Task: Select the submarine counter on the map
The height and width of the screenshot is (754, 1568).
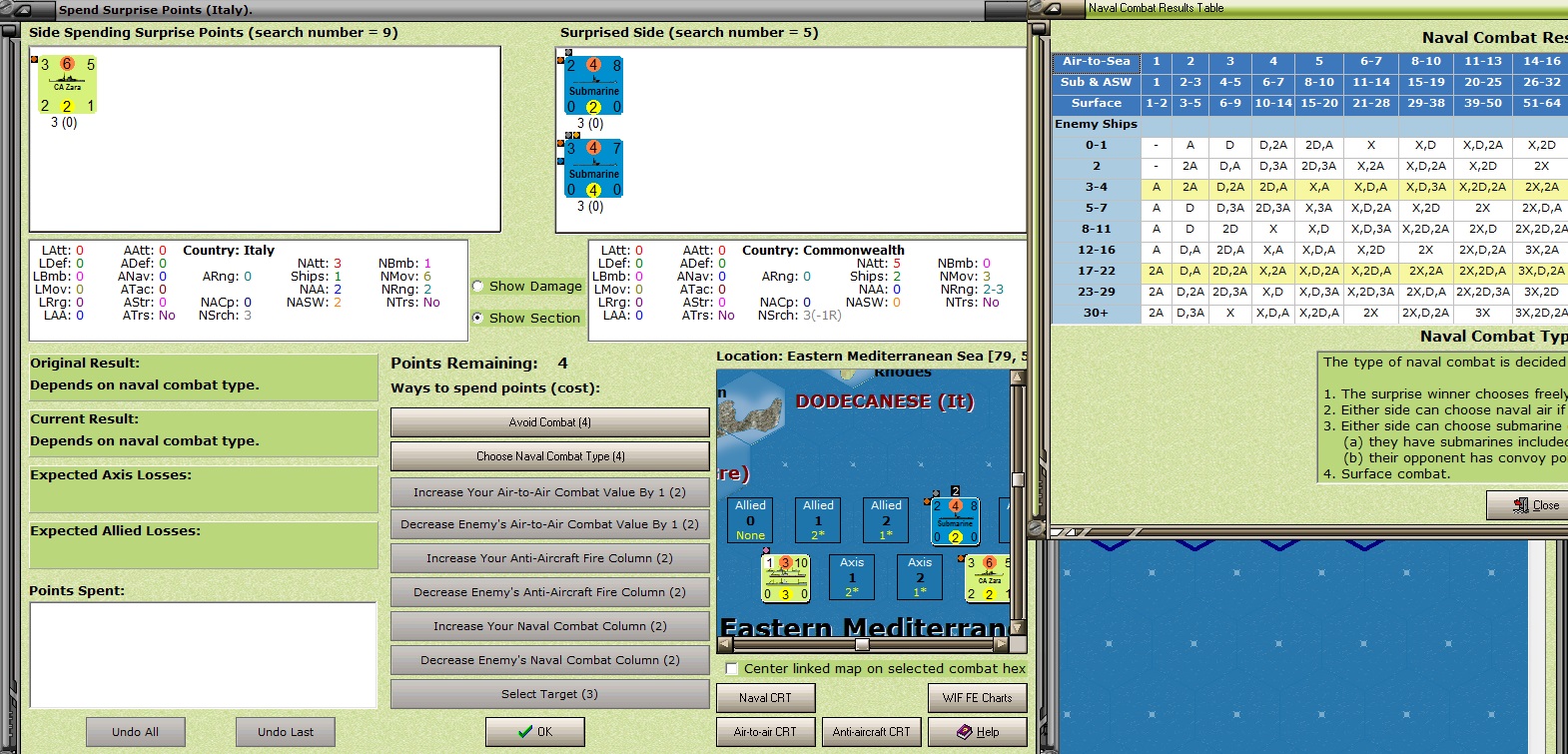Action: pos(956,520)
